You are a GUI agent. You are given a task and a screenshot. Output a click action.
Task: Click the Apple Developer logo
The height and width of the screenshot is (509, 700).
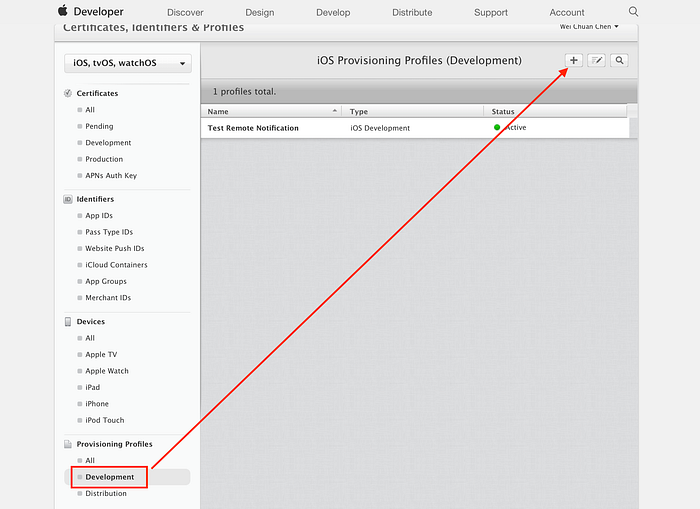coord(91,12)
